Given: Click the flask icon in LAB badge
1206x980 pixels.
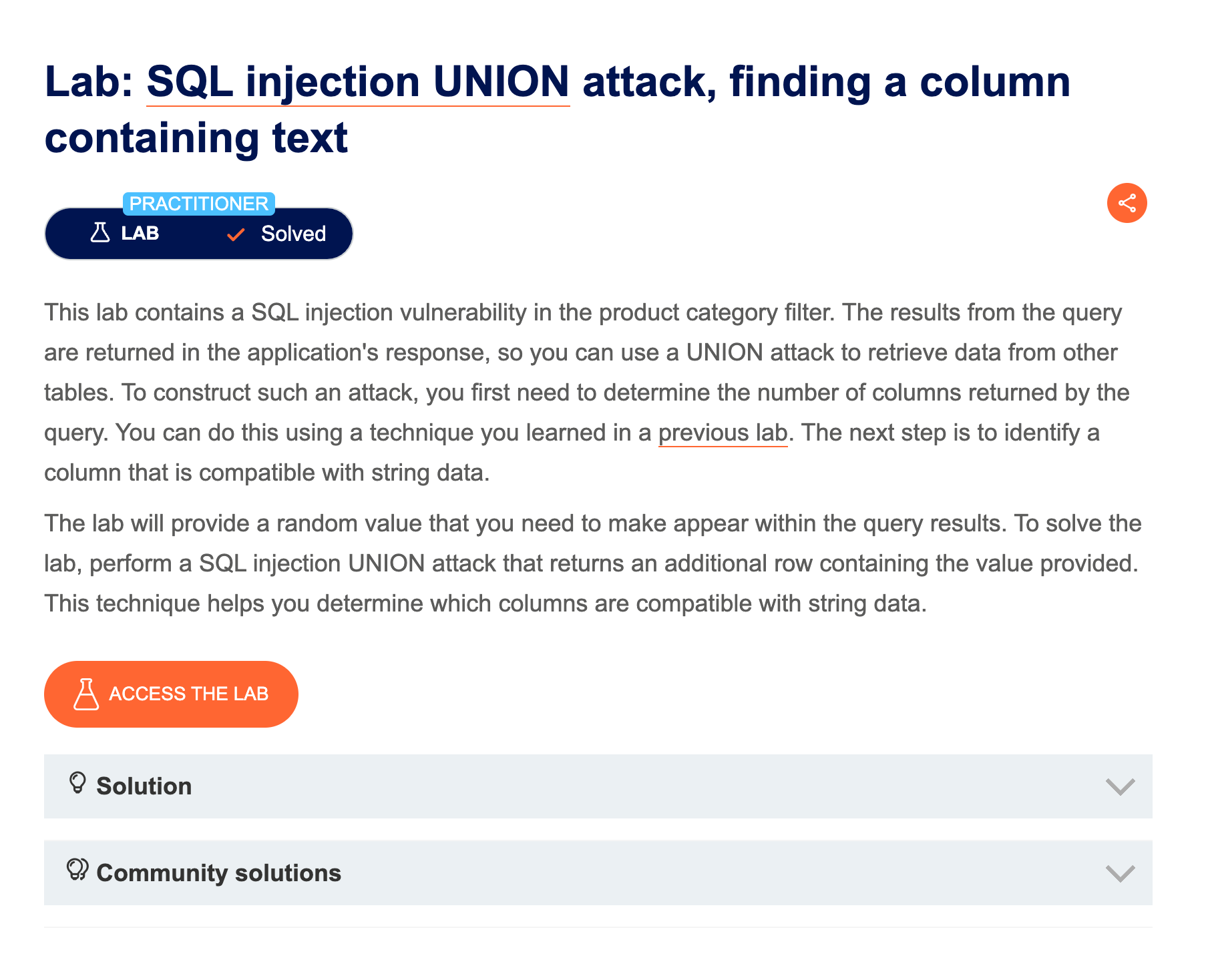Looking at the screenshot, I should (x=99, y=233).
